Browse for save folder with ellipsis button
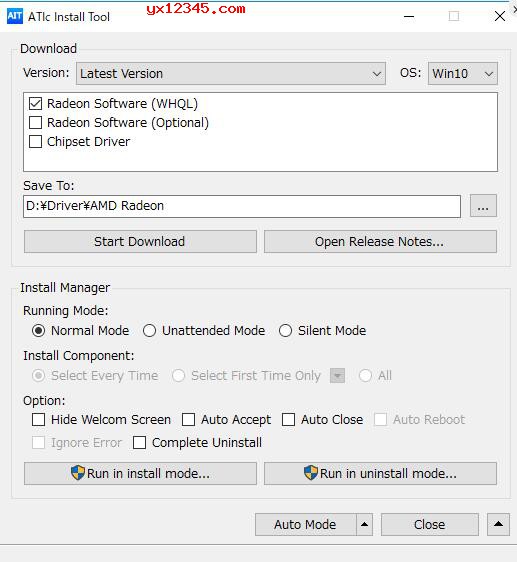Screen dimensions: 517x562 click(x=483, y=206)
